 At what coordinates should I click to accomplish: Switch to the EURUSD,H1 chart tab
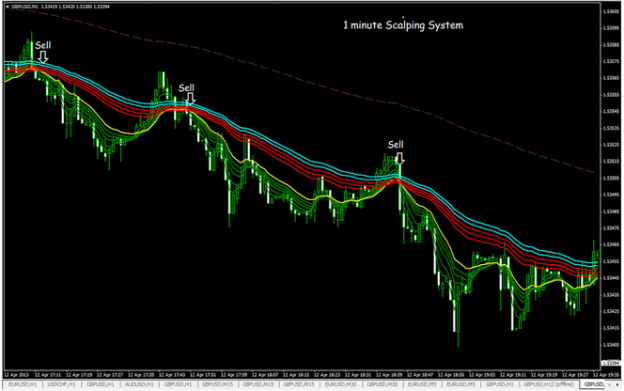23,384
